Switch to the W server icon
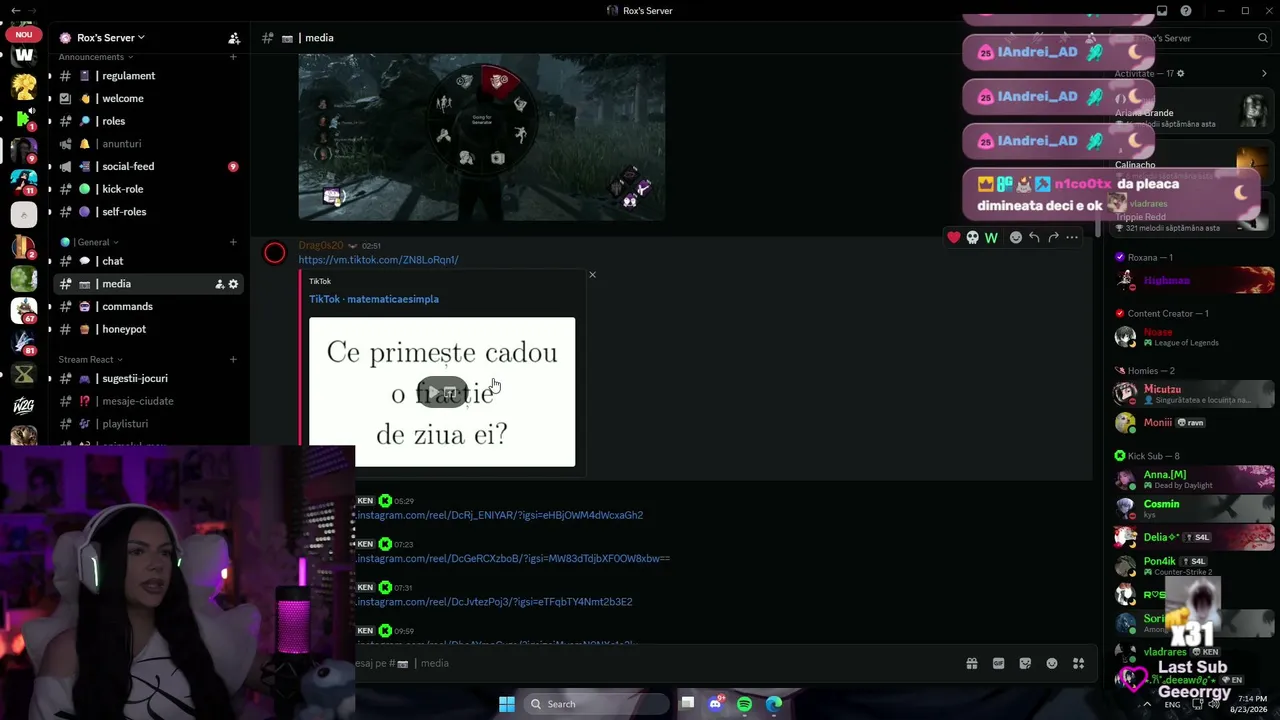Screen dimensions: 1280x720 click(24, 56)
